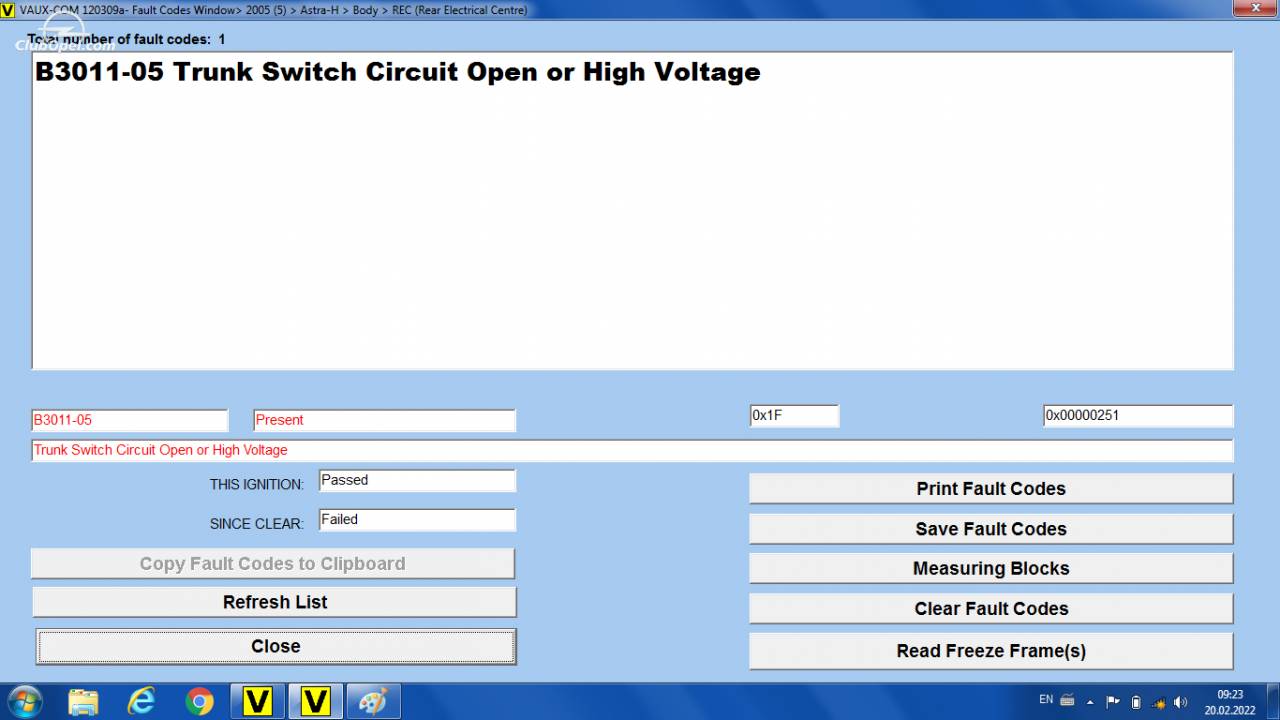
Task: Click the Present status field
Action: [384, 420]
